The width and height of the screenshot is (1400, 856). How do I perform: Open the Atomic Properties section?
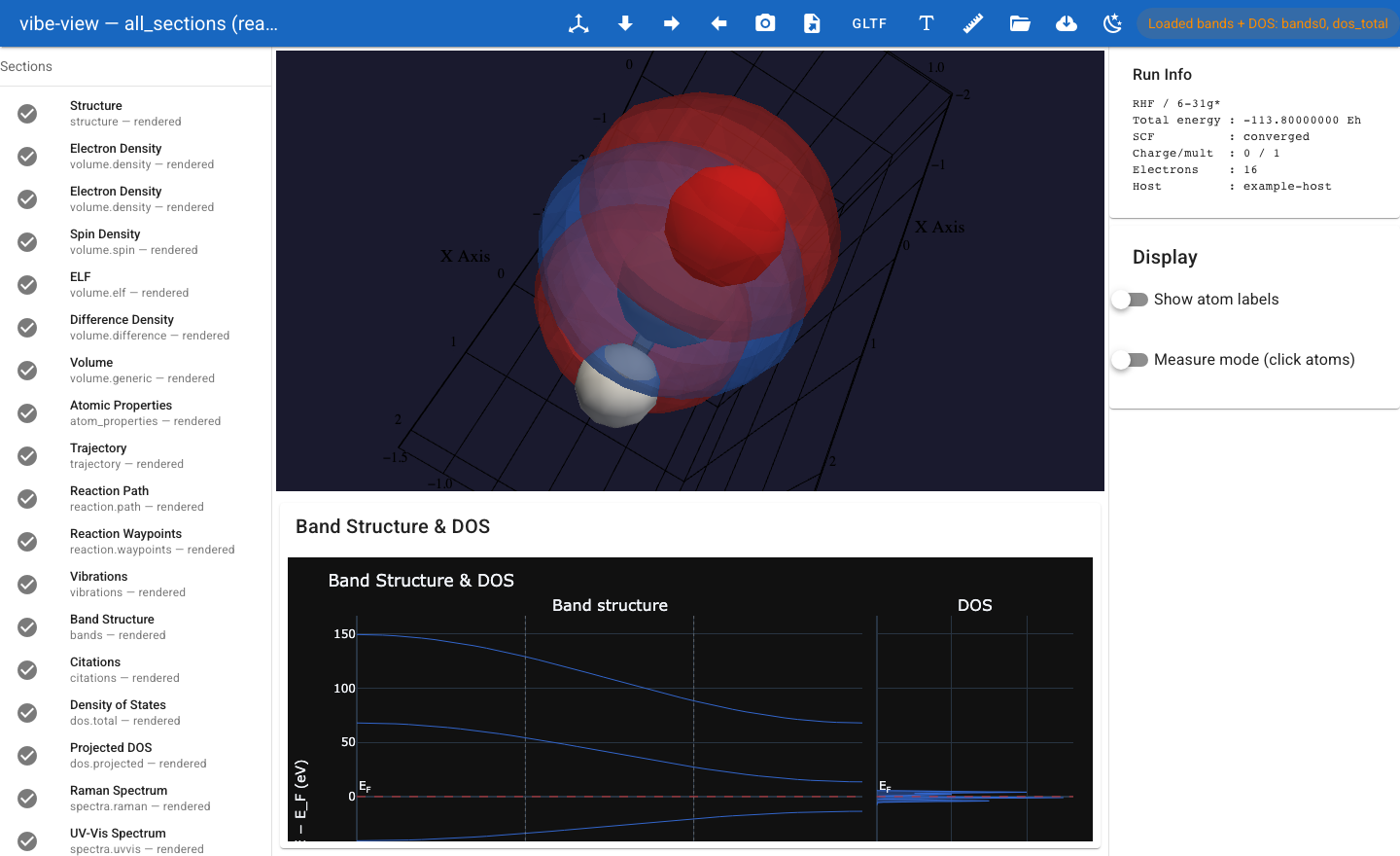(x=135, y=413)
